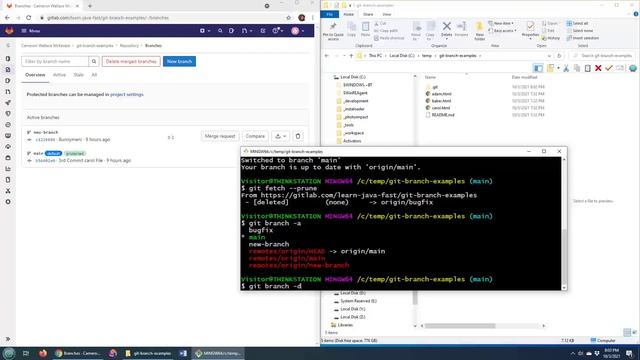This screenshot has width=640, height=360.
Task: Click Security shield icon in GitLab sidebar
Action: pyautogui.click(x=8, y=114)
